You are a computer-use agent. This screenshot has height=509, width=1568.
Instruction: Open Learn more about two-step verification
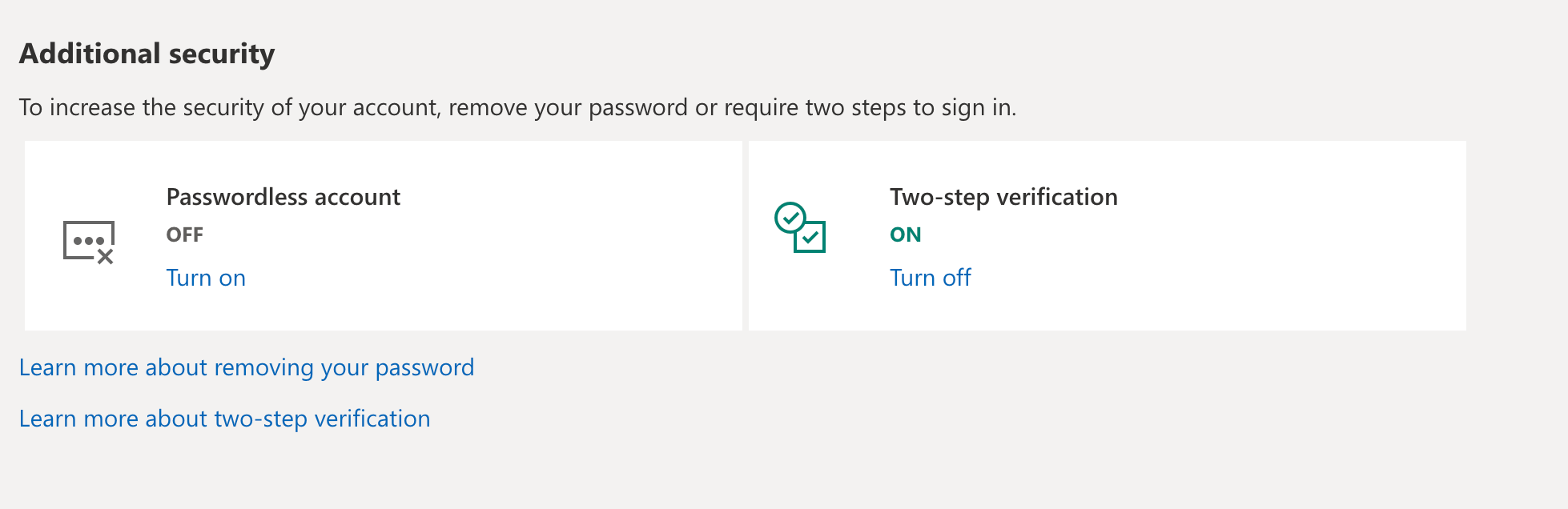tap(224, 418)
